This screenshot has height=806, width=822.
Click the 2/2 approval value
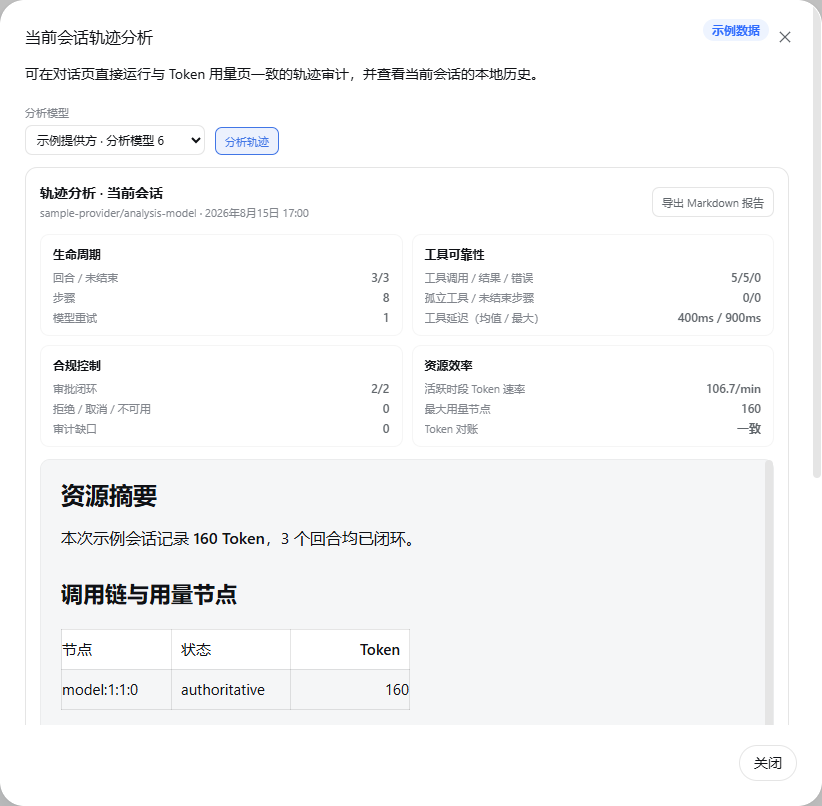380,389
